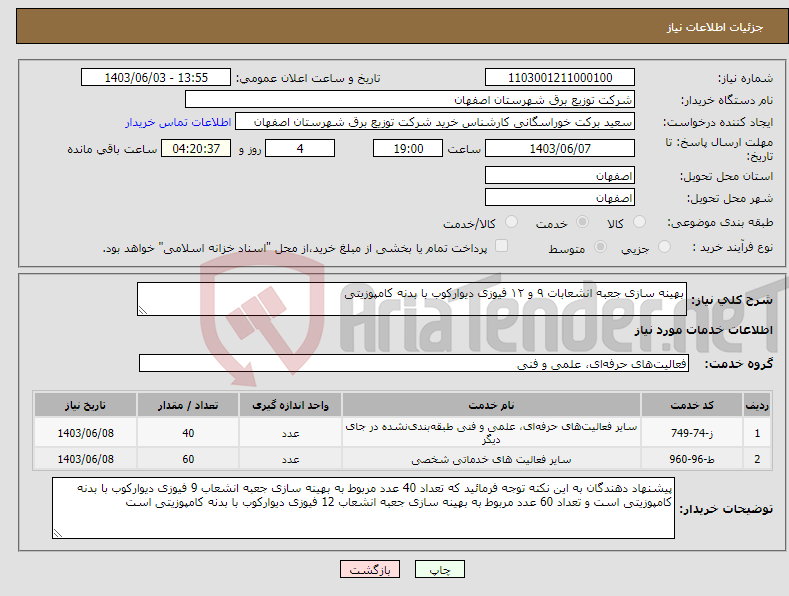Click the کد خدمت column header
This screenshot has height=596, width=789.
pos(692,405)
